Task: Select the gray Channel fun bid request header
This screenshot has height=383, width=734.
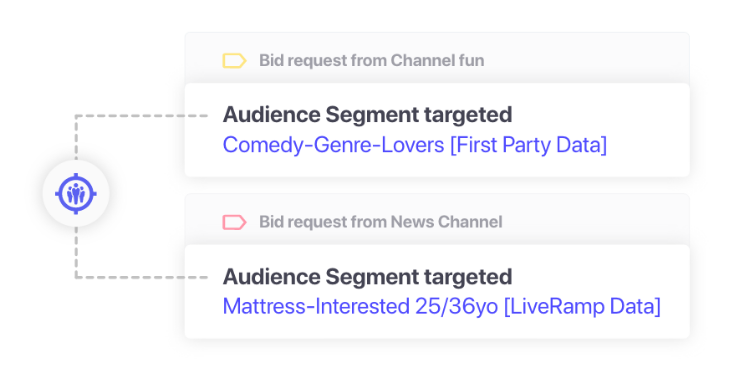Action: pos(437,58)
